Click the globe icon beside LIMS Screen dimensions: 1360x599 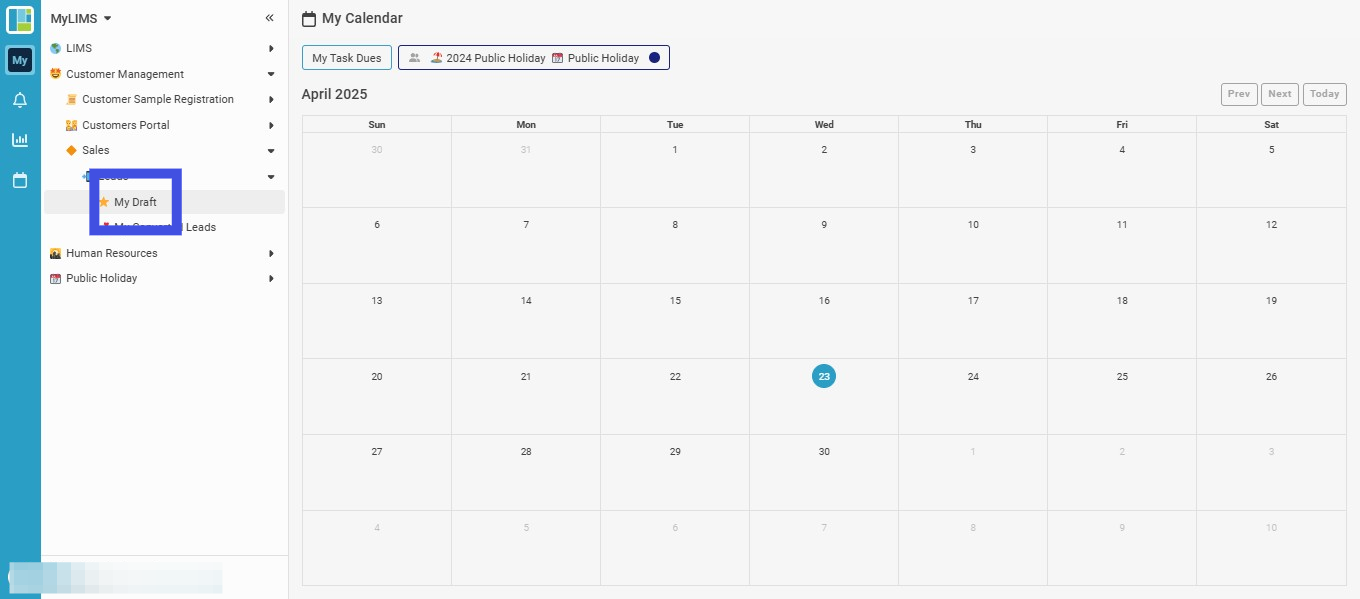[56, 48]
